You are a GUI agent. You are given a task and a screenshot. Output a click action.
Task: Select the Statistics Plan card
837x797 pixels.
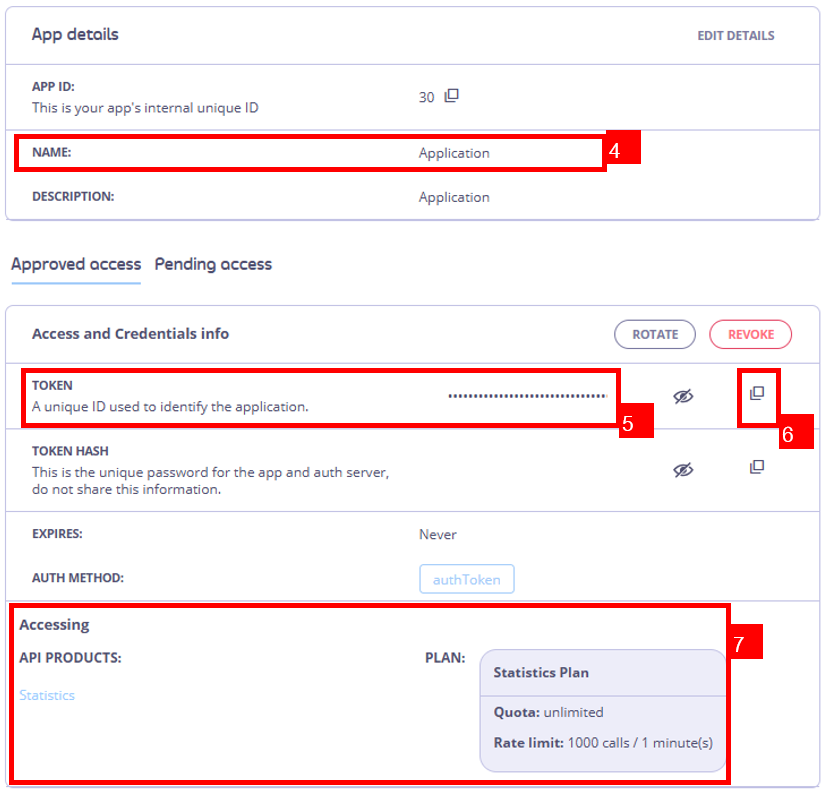coord(603,673)
